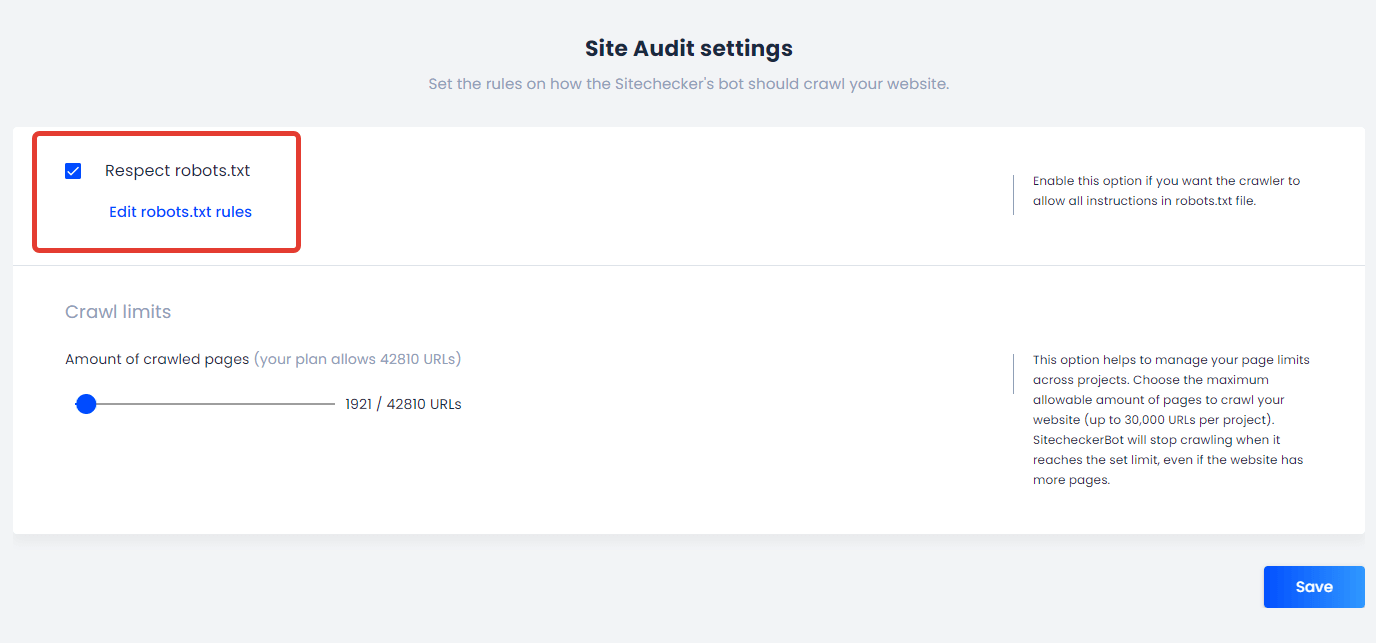Click the far right end of the slider track
Viewport: 1376px width, 643px height.
click(x=333, y=404)
